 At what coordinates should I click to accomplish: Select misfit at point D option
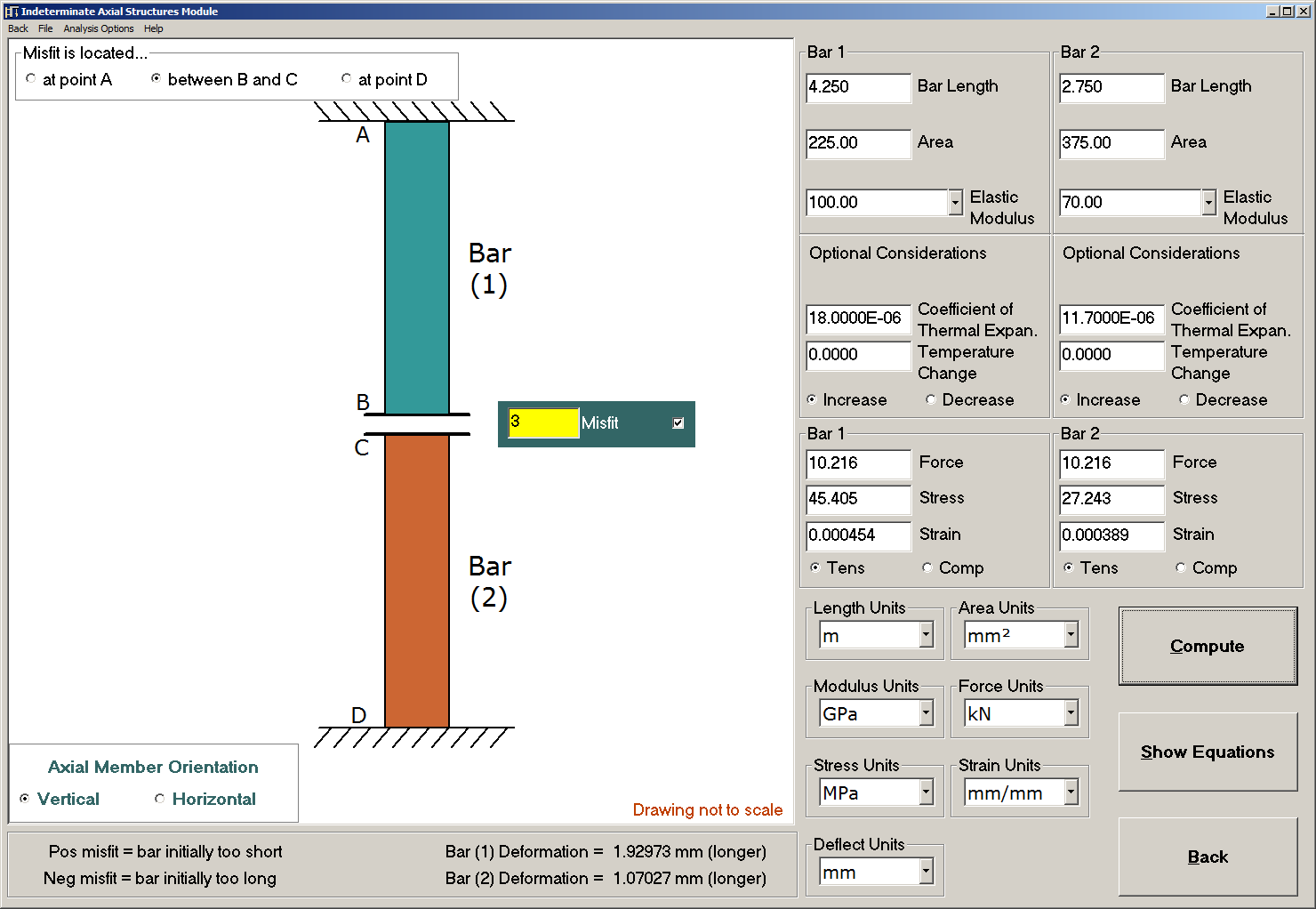pos(347,79)
